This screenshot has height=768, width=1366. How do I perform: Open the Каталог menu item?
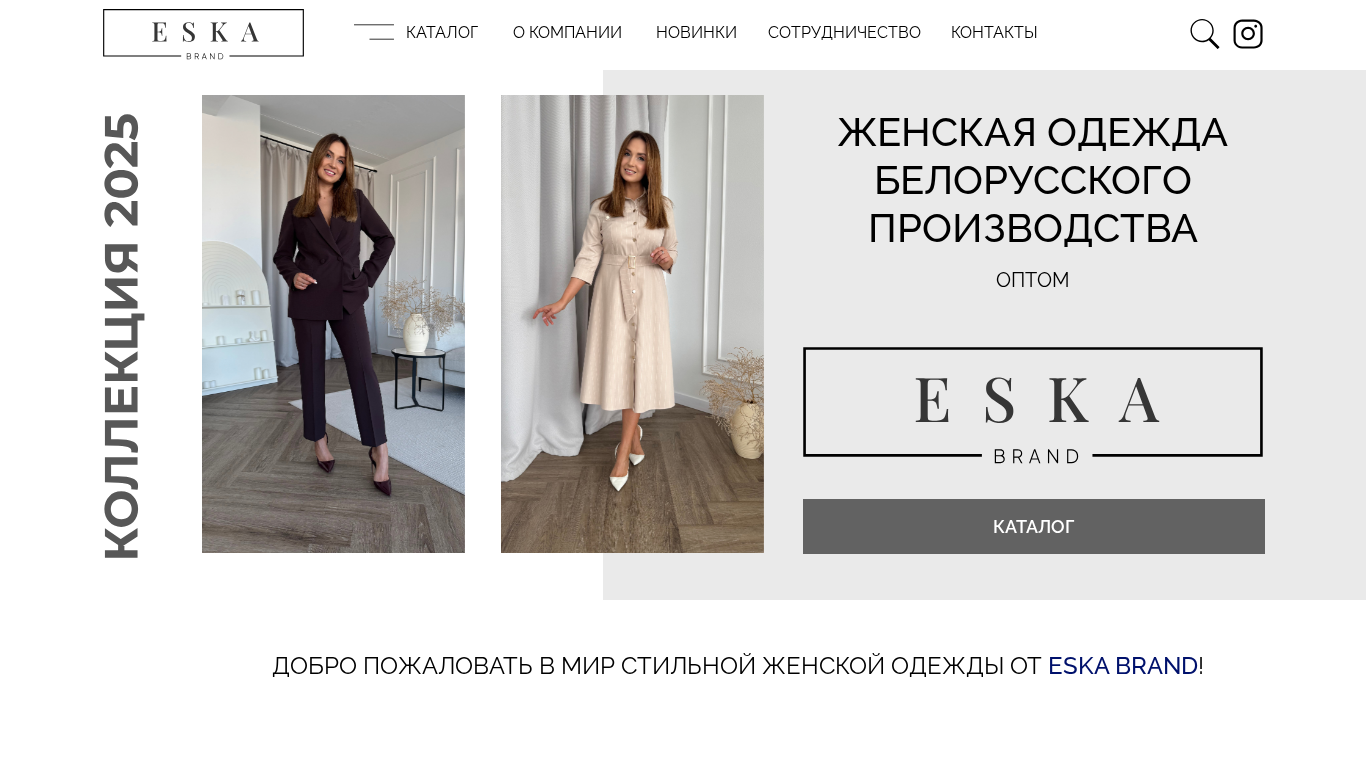(x=442, y=32)
